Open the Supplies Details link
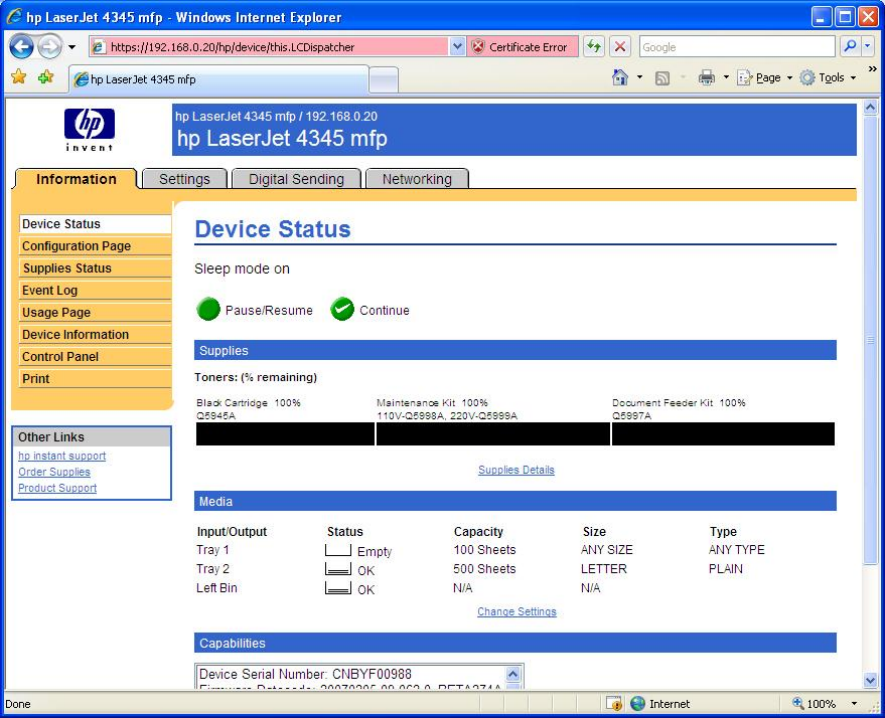The height and width of the screenshot is (718, 885). click(516, 470)
